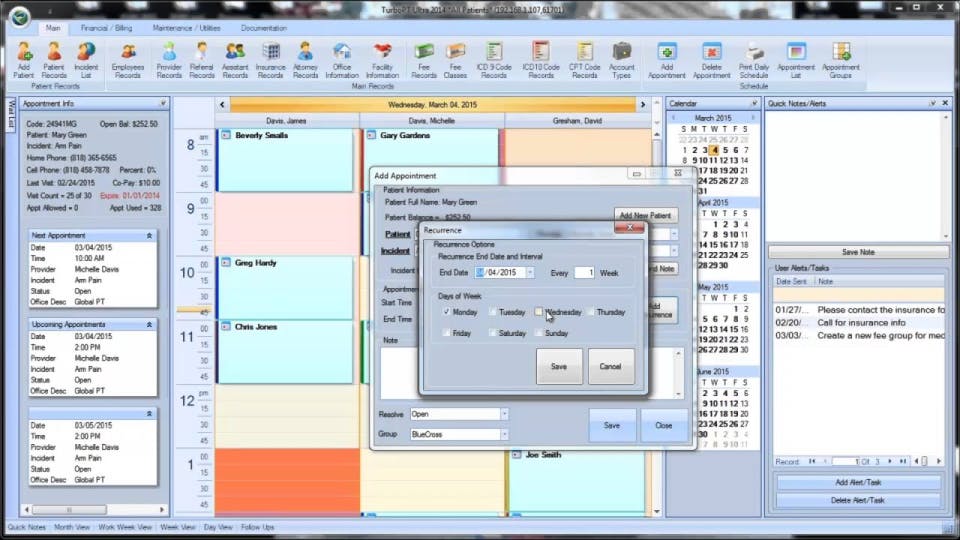Click the Delete Appointment icon
This screenshot has width=960, height=540.
click(711, 60)
